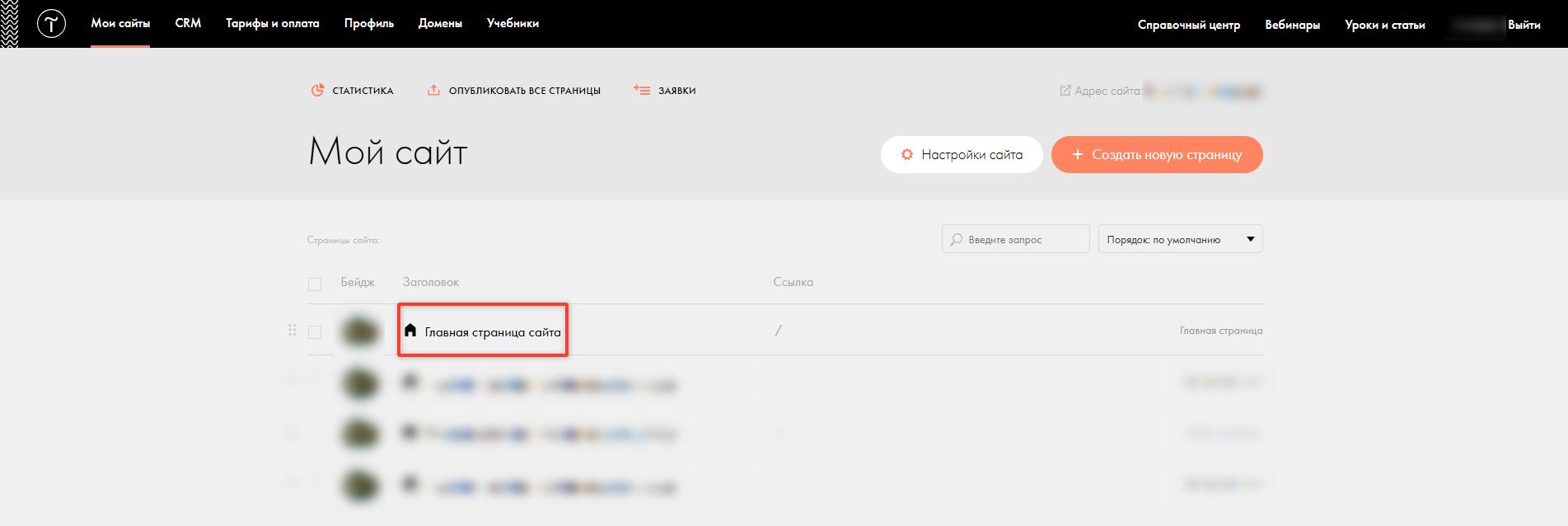Go to Тарифы и оплата section
The width and height of the screenshot is (1568, 526).
273,24
